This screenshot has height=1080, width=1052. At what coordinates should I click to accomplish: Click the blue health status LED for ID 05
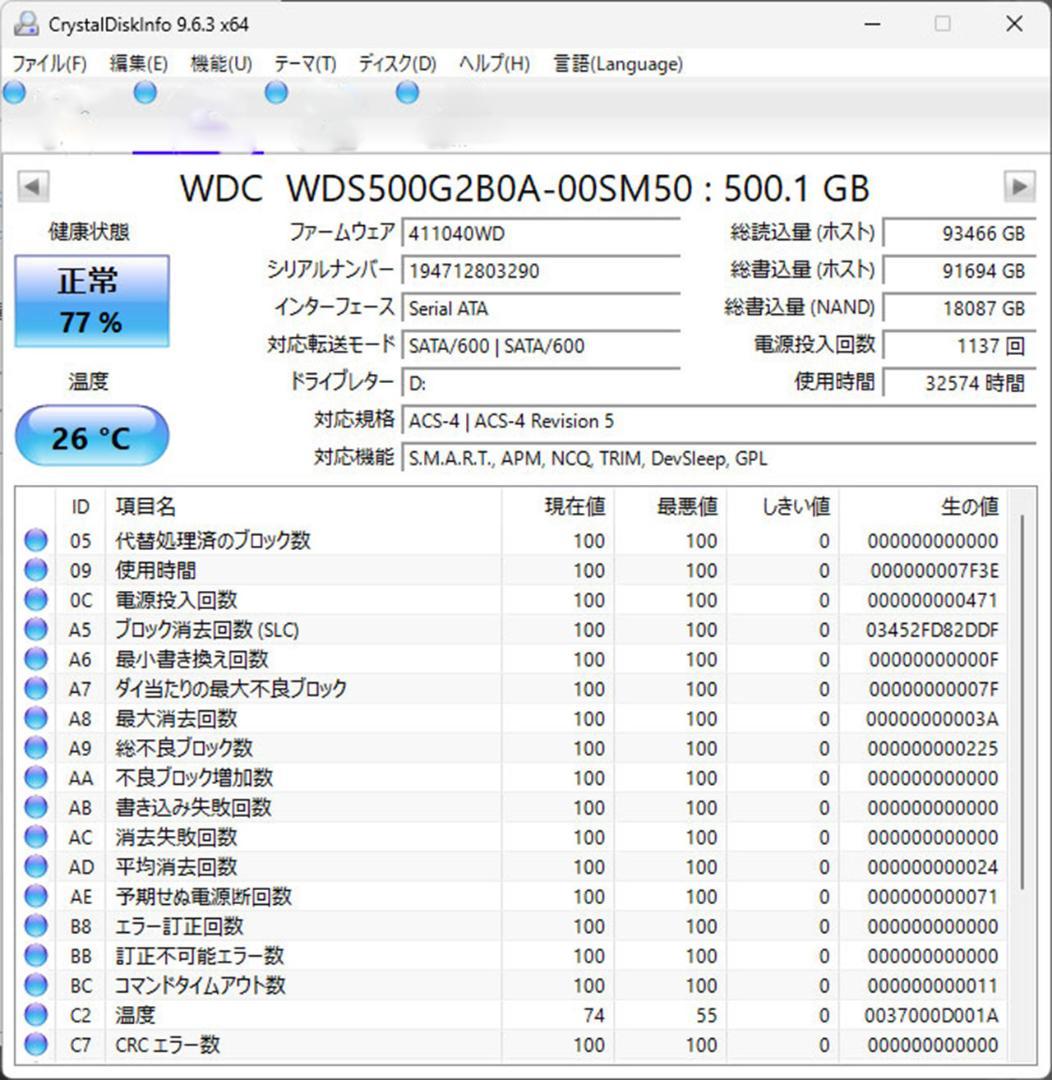coord(35,540)
